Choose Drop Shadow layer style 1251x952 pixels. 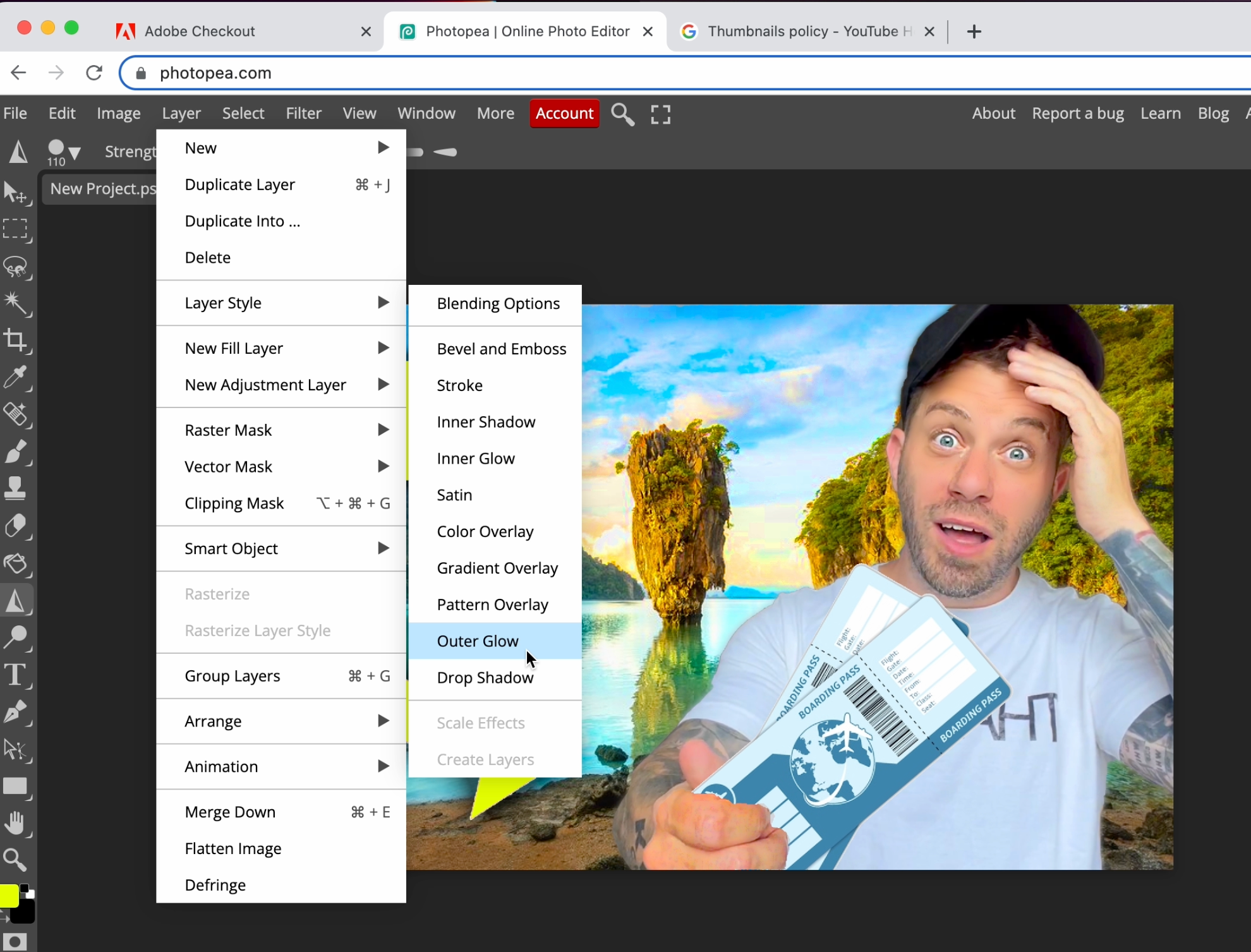click(495, 678)
